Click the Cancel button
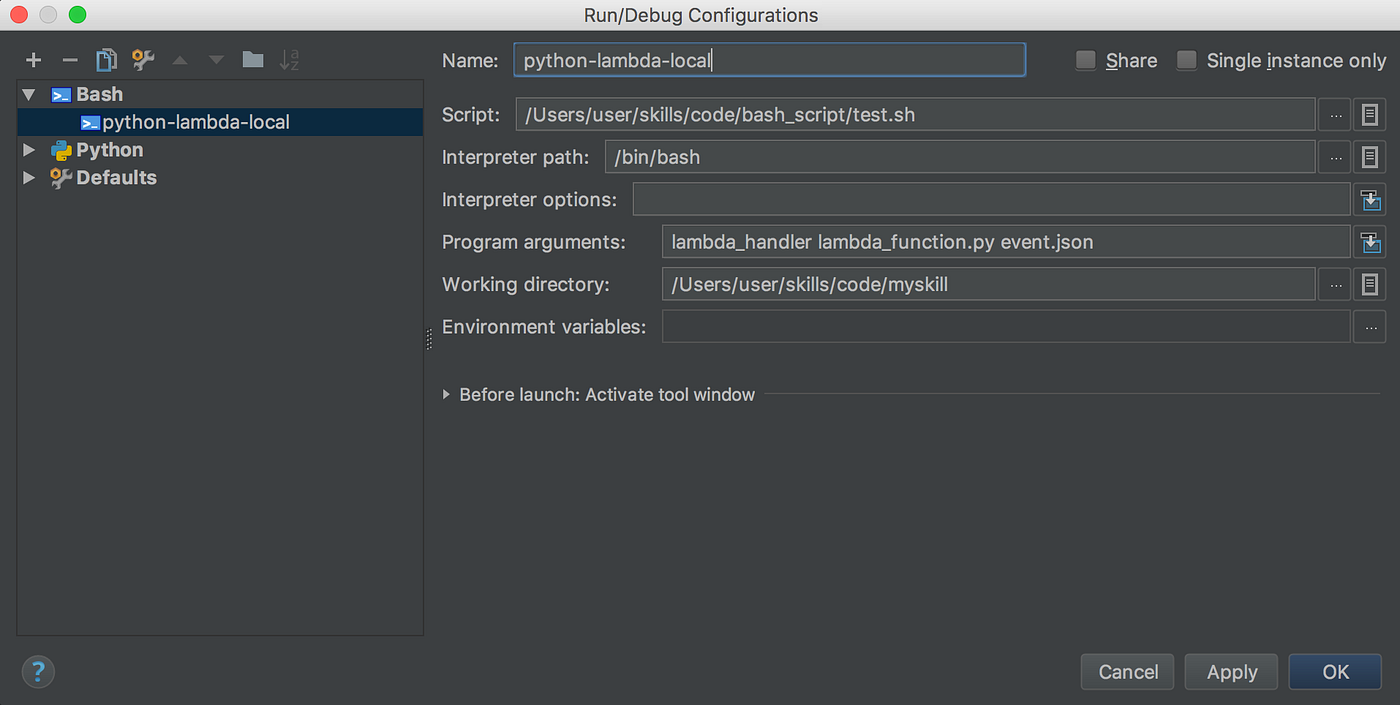1400x705 pixels. pyautogui.click(x=1128, y=672)
